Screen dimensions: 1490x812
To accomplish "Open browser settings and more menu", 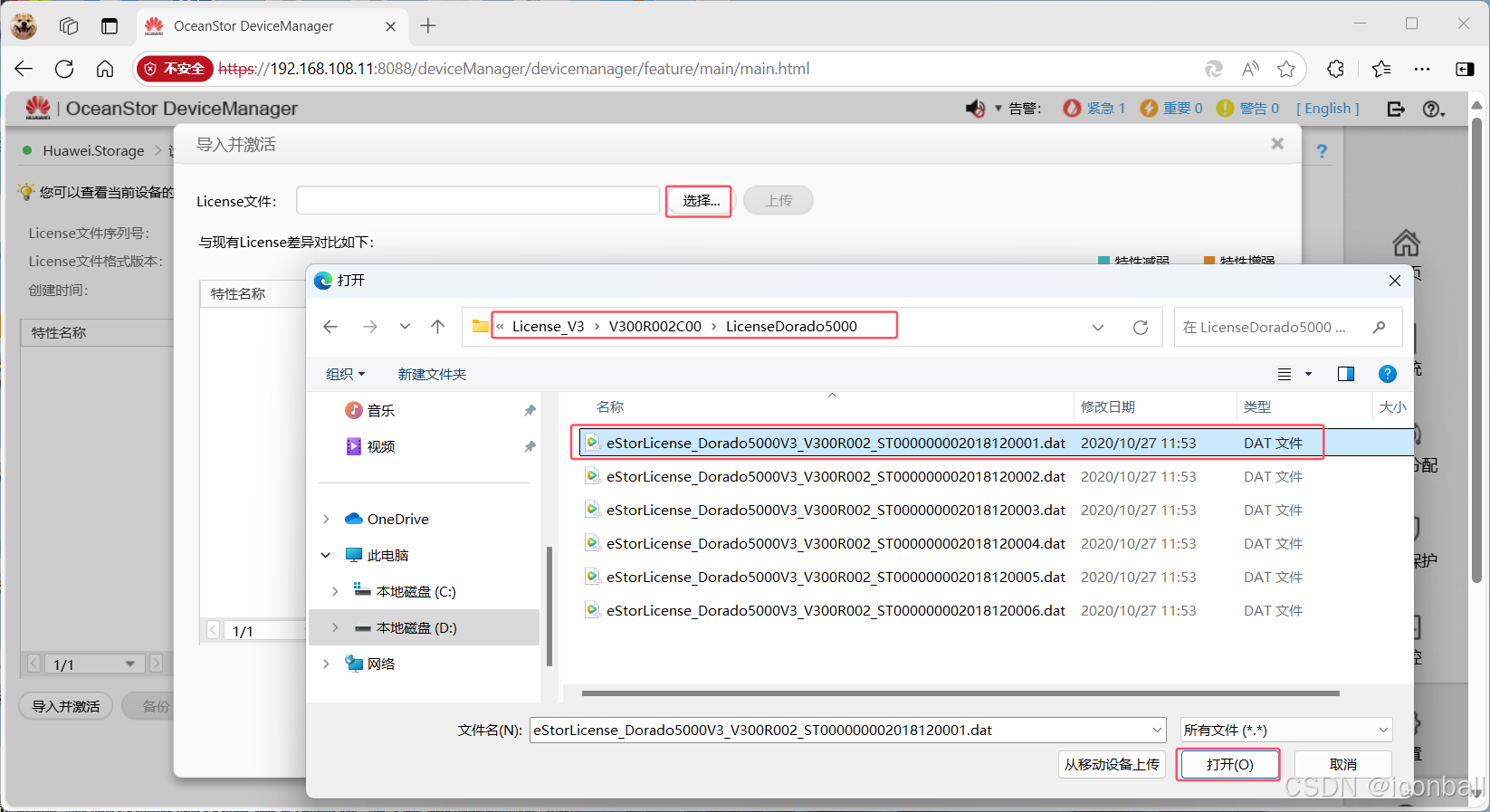I will pyautogui.click(x=1422, y=69).
